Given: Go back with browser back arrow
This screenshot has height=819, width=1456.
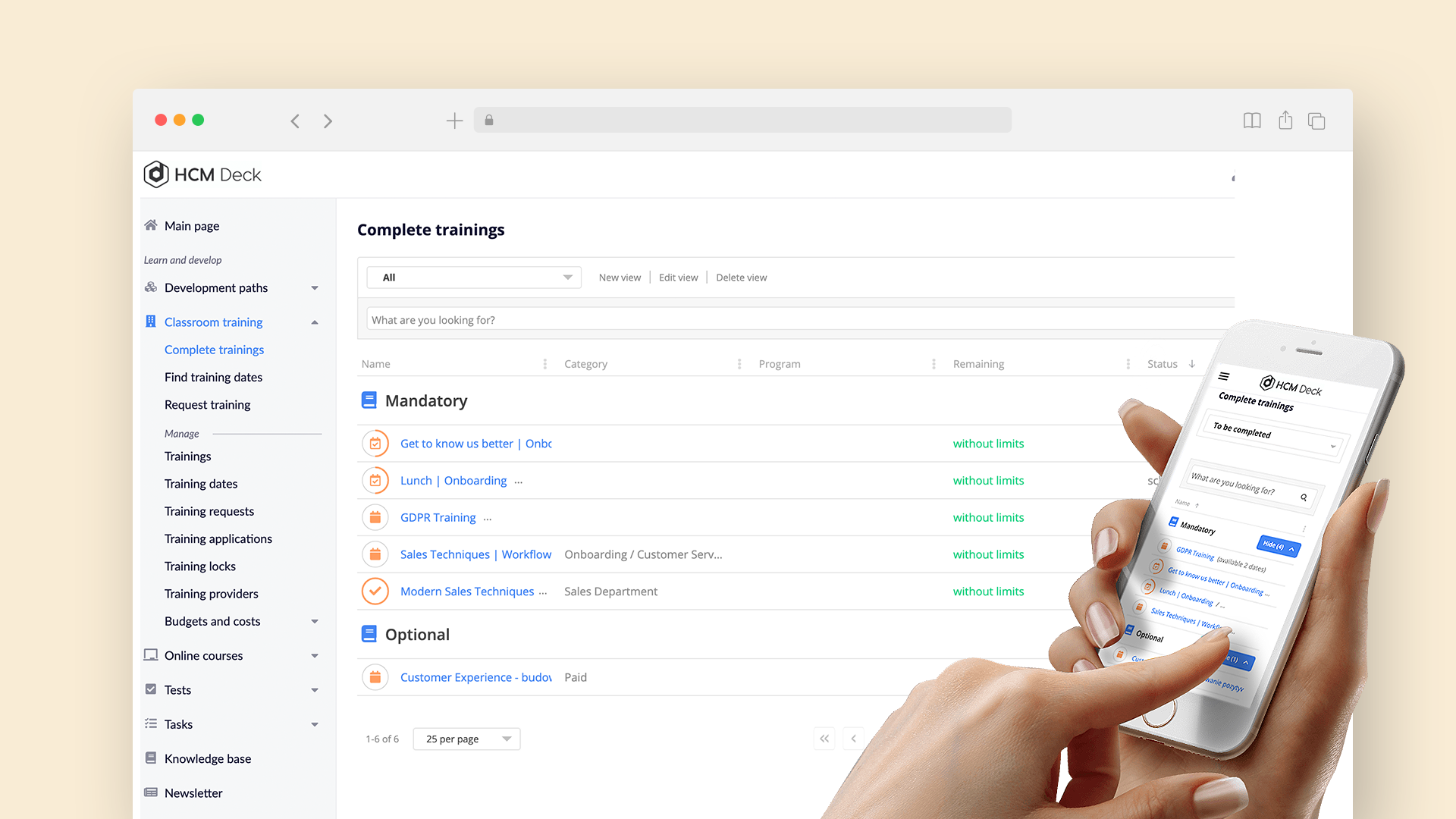Looking at the screenshot, I should point(295,121).
